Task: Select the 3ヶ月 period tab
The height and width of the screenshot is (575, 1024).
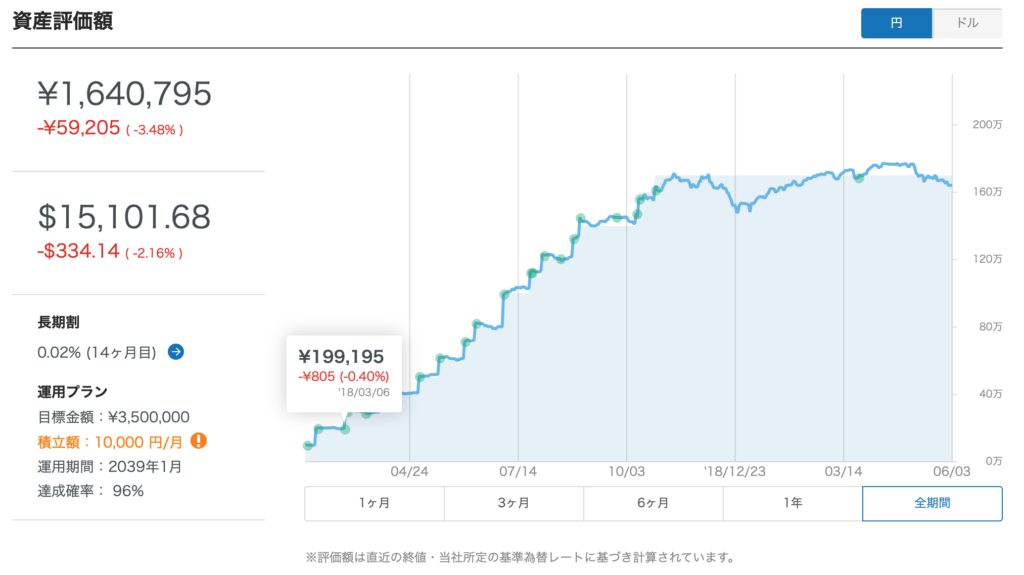Action: 514,503
